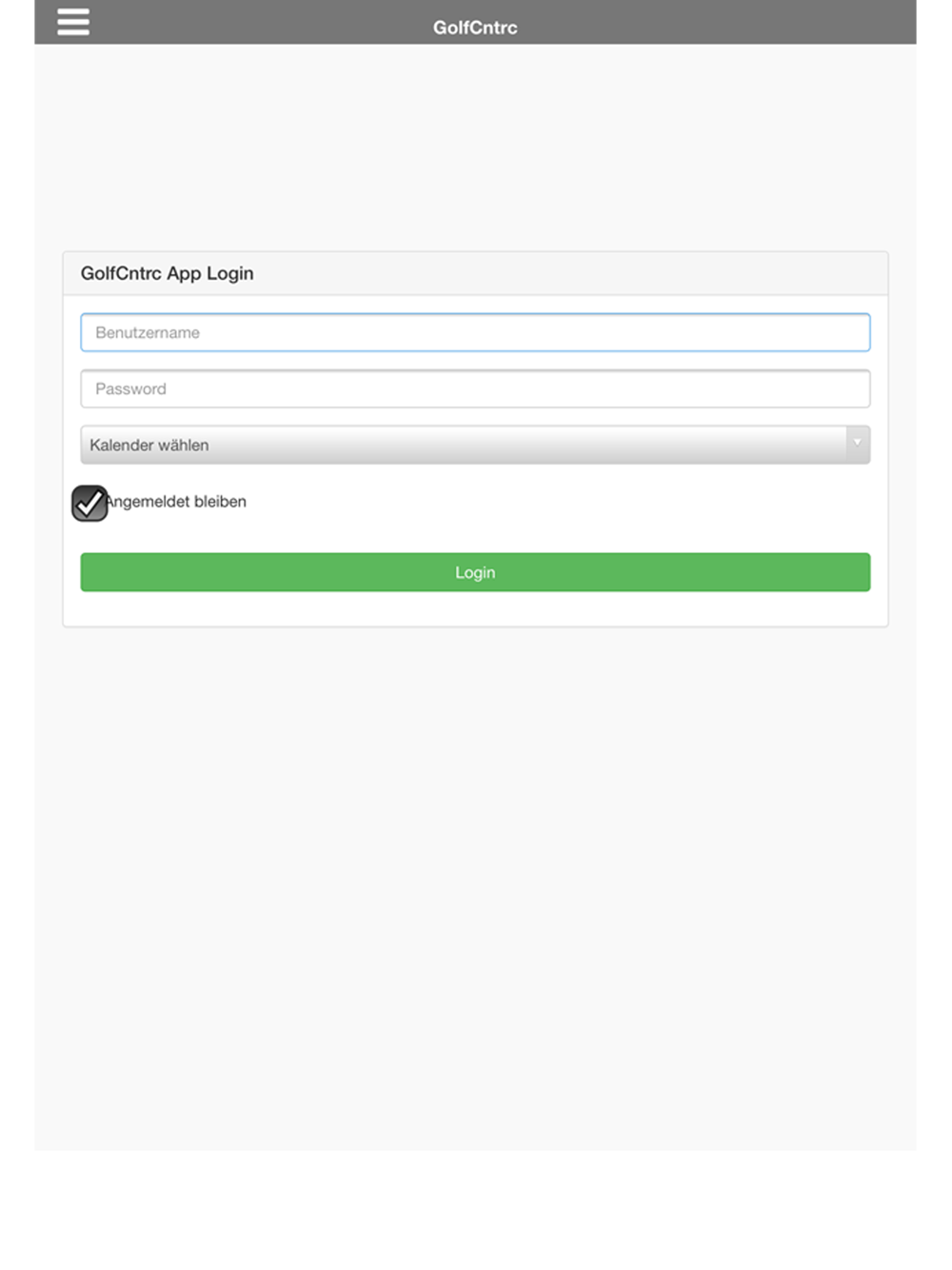Click the Kalender wählen dropdown arrow
952x1270 pixels.
click(x=857, y=444)
